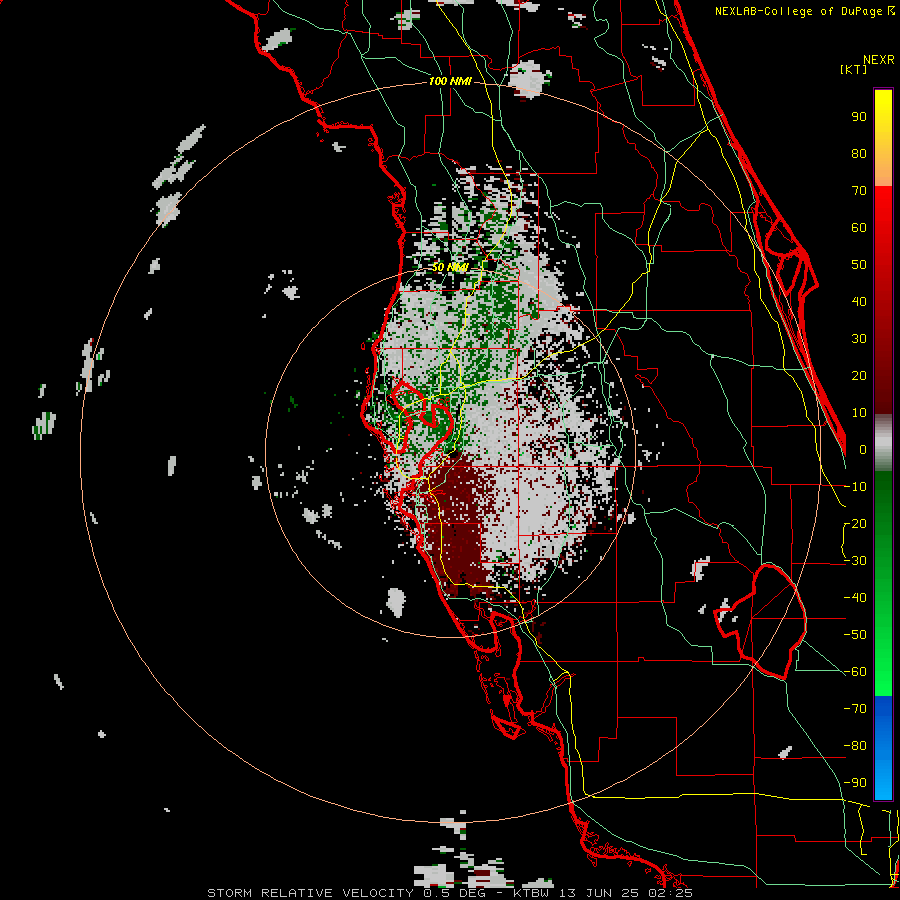Click the -50 scale value
The width and height of the screenshot is (900, 900).
pos(855,635)
